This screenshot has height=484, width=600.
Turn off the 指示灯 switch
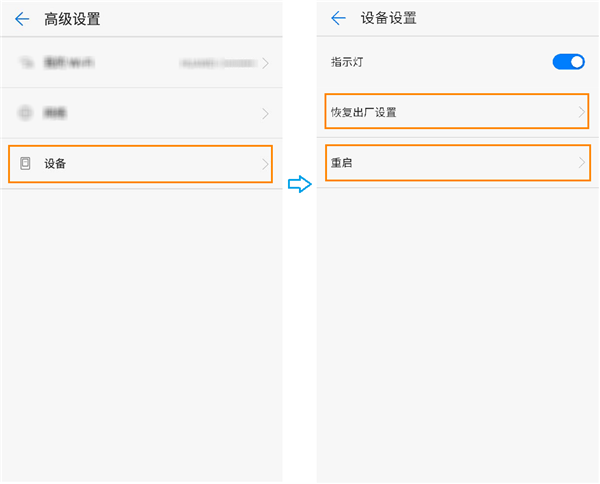point(568,62)
